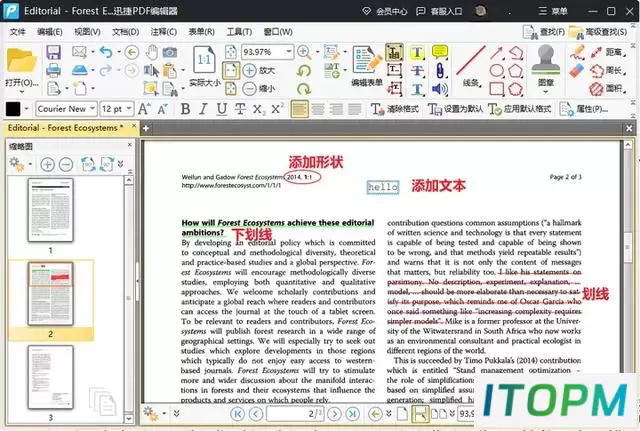Expand the text color dropdown arrow
640x431 pixels.
coord(27,109)
